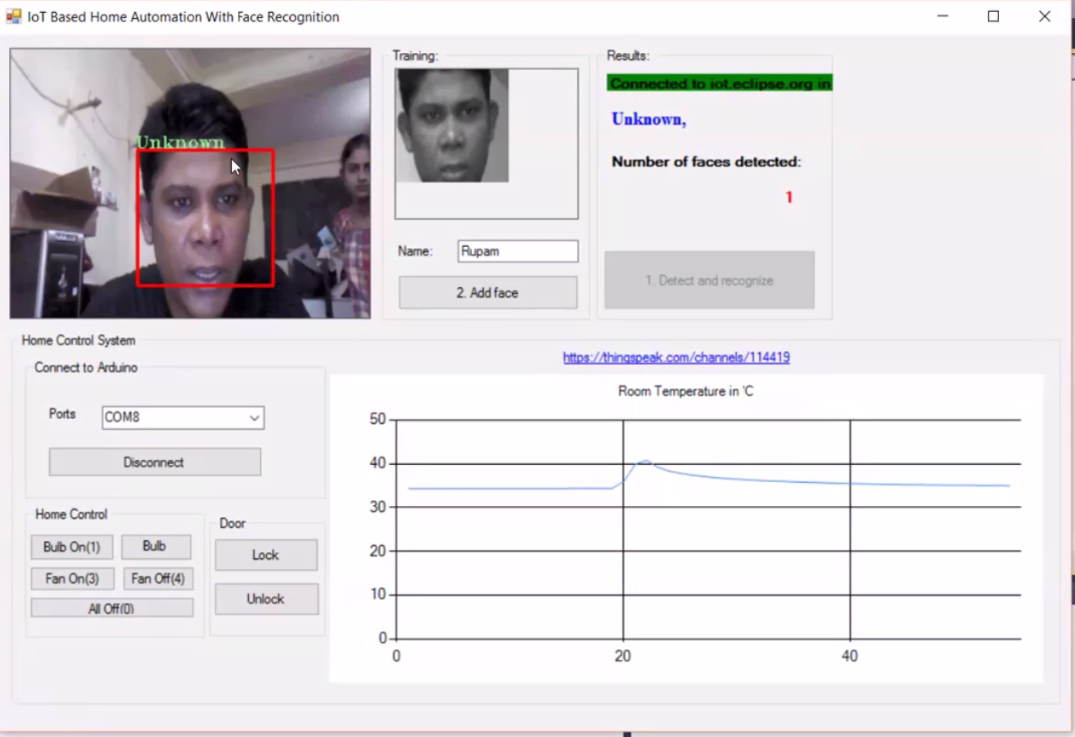
Task: Expand the Ports COM8 dropdown
Action: (x=254, y=418)
